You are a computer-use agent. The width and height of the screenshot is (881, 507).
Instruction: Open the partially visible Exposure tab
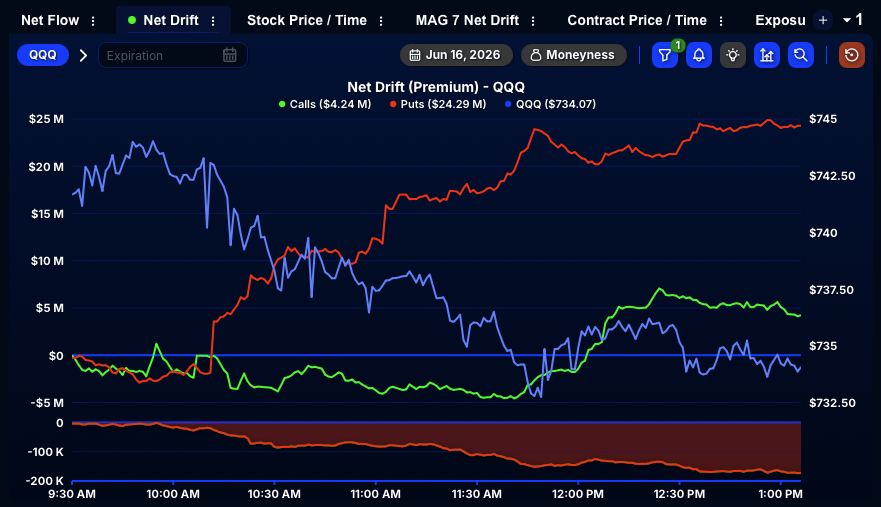(780, 20)
